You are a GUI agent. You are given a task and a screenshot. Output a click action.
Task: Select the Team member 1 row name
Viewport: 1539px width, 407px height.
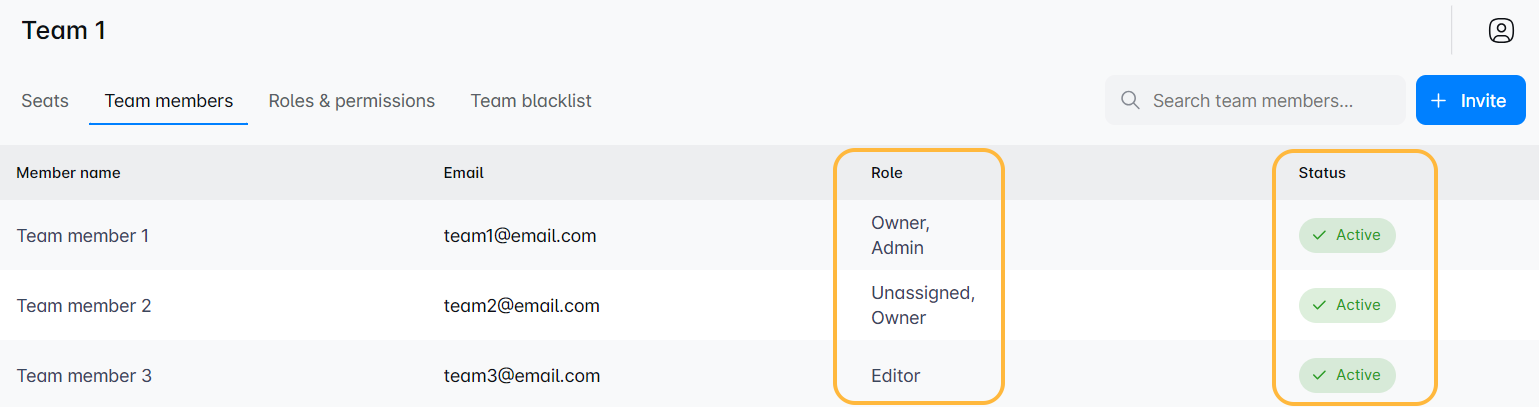(x=83, y=236)
